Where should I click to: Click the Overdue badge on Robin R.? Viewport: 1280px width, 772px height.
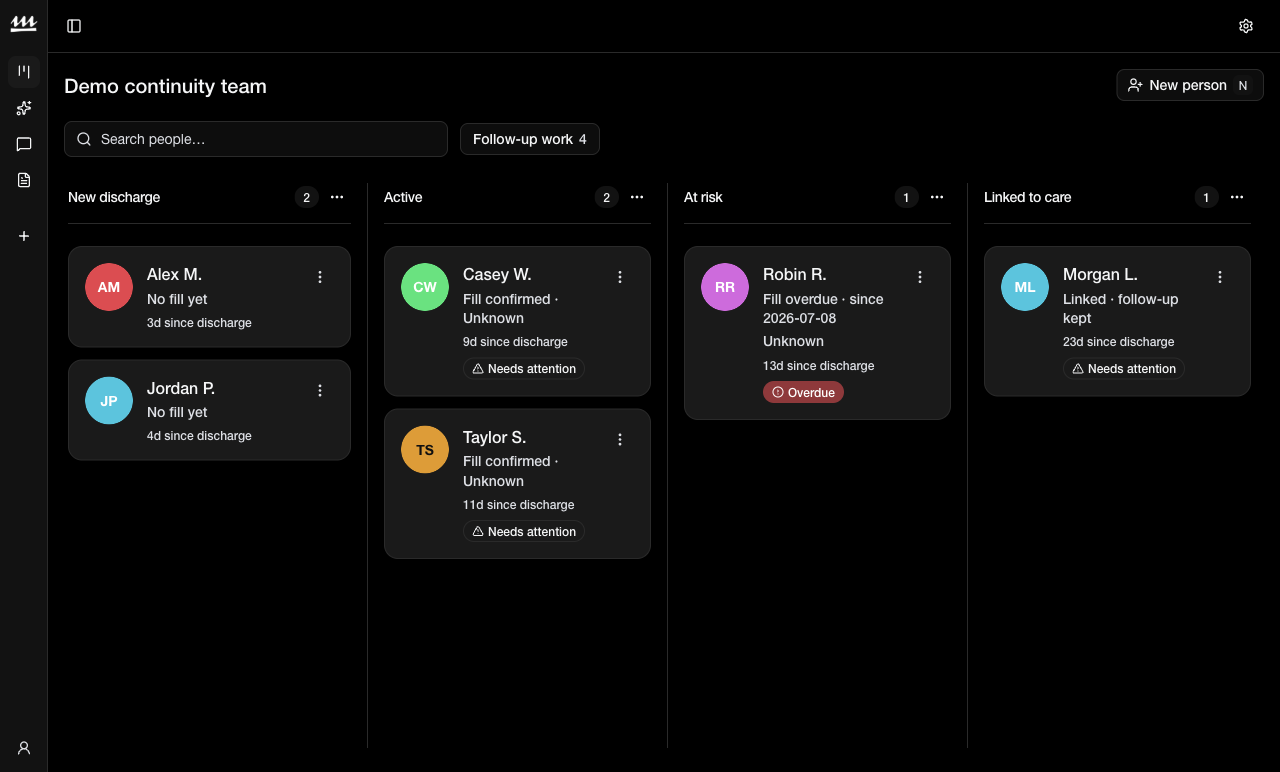point(803,393)
